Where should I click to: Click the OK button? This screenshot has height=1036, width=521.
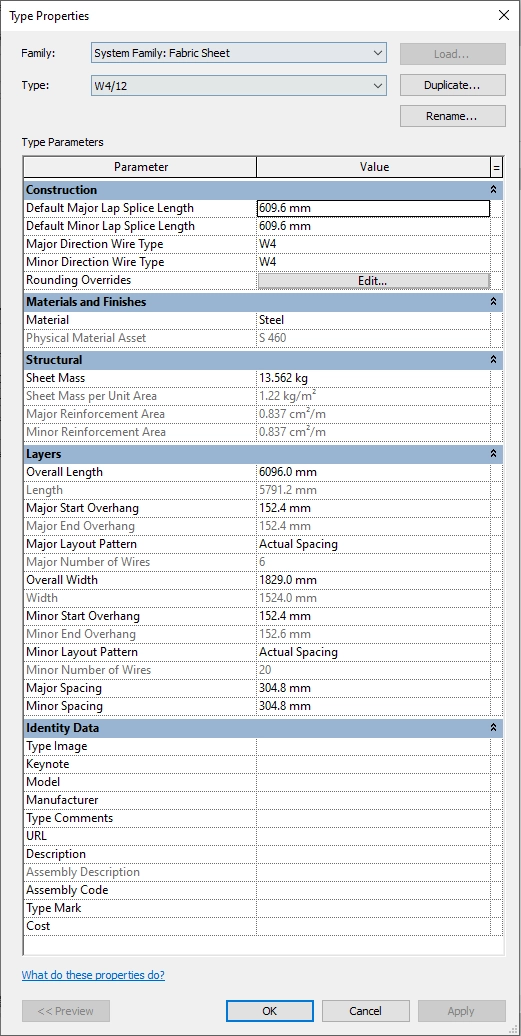click(x=269, y=1011)
